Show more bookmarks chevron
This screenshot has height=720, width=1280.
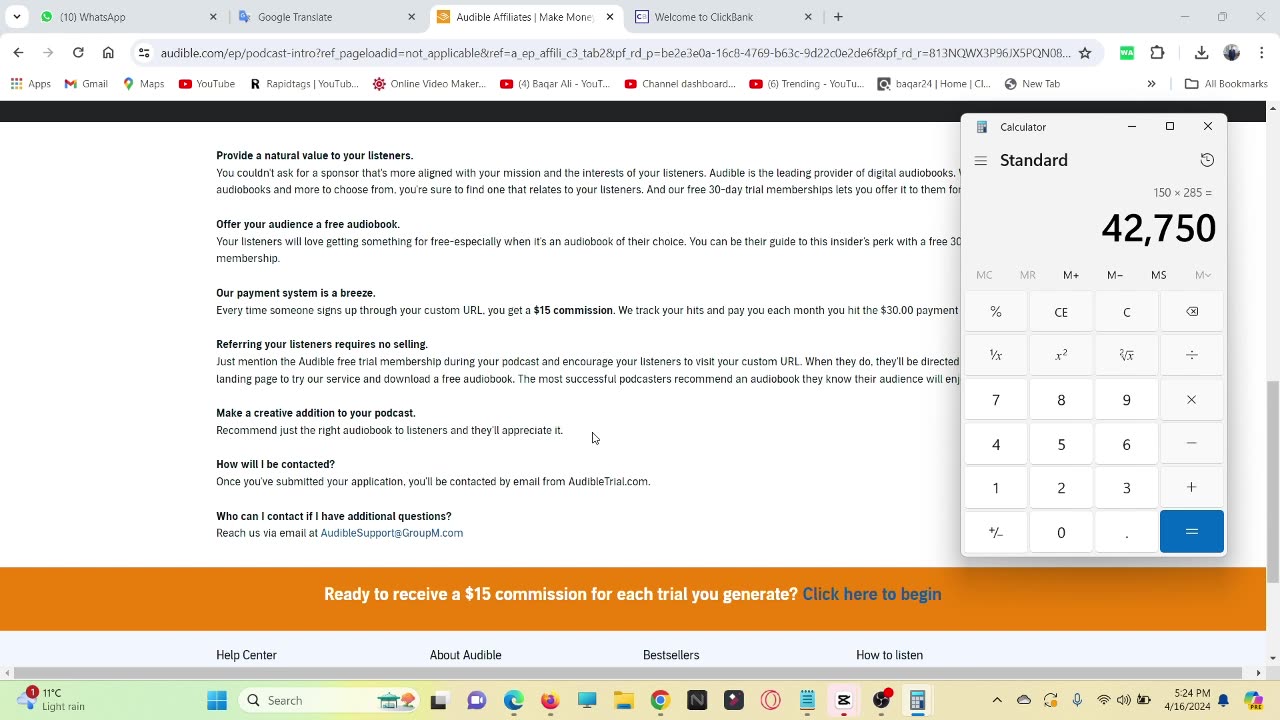coord(1151,84)
